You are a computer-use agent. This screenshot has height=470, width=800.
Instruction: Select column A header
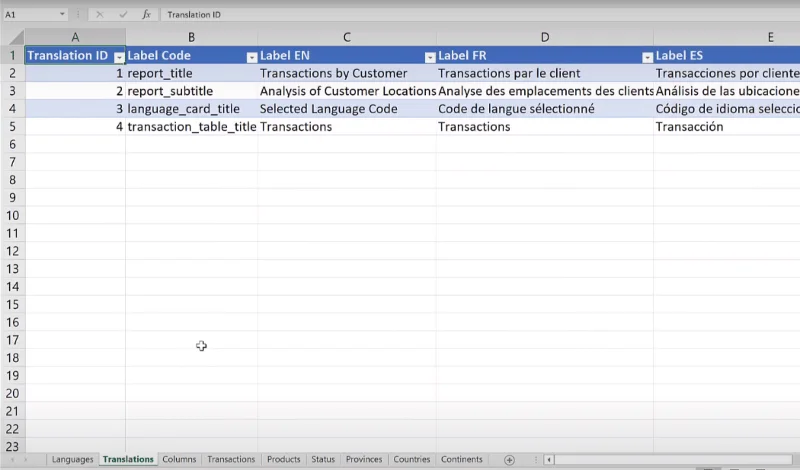click(x=75, y=37)
